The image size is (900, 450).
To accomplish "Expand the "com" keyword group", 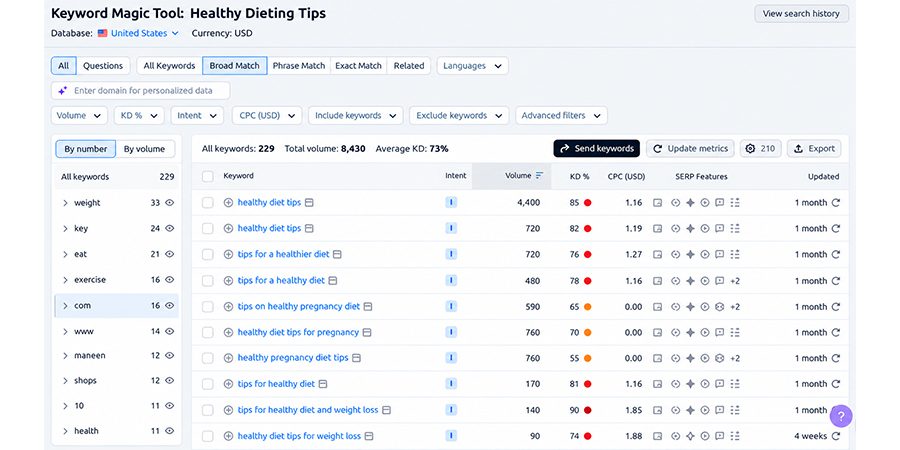I will click(x=65, y=305).
